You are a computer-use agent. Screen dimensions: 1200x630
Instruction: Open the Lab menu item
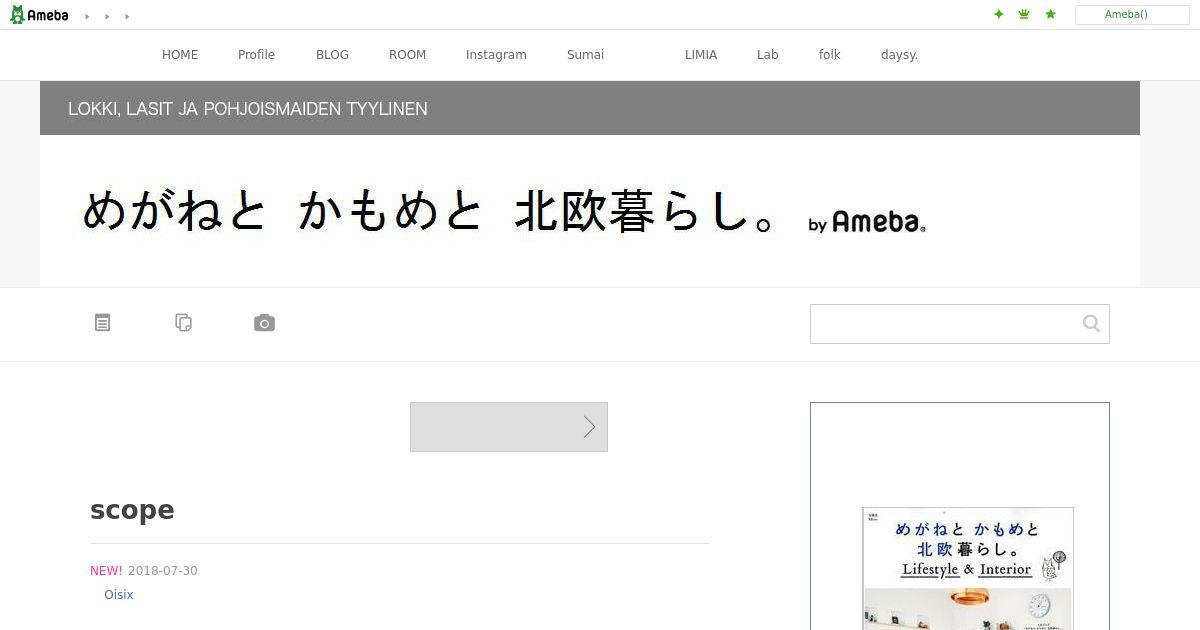(767, 55)
